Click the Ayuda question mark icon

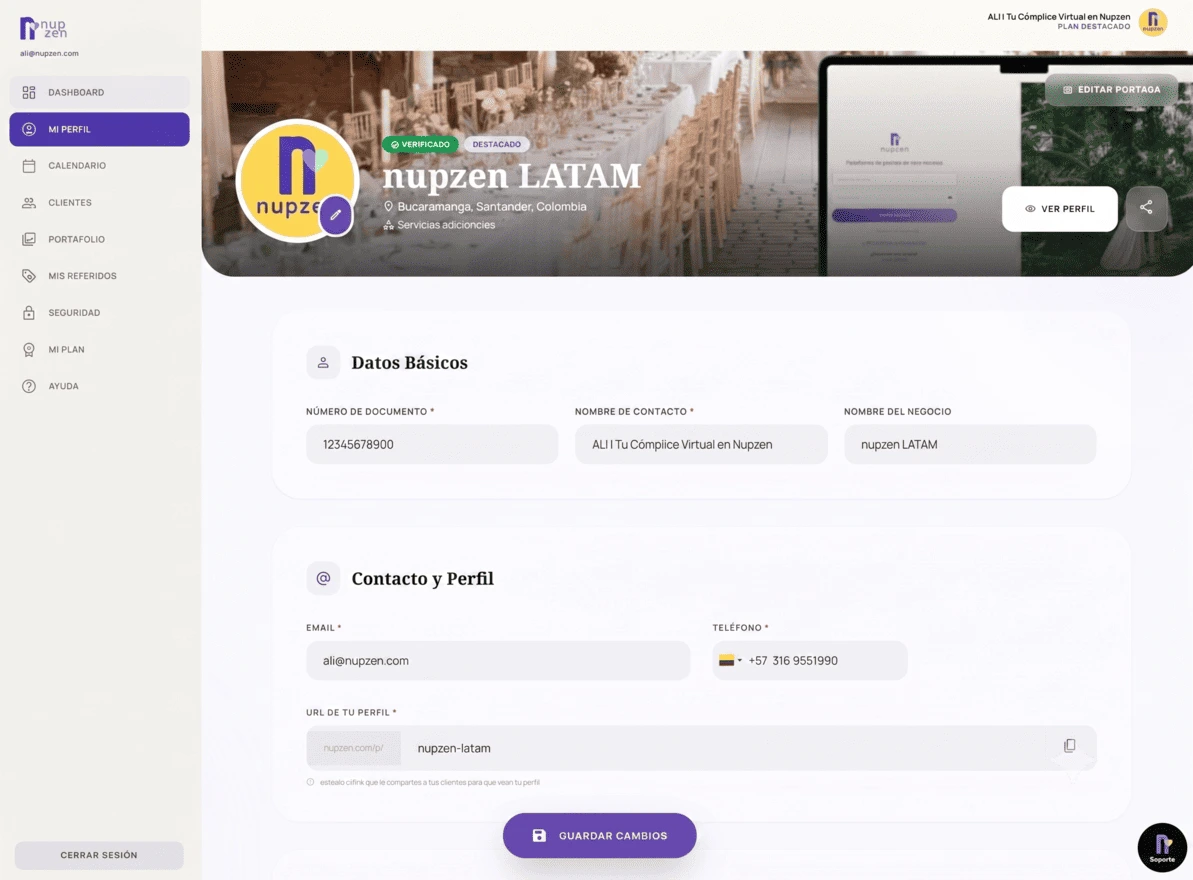[x=29, y=386]
